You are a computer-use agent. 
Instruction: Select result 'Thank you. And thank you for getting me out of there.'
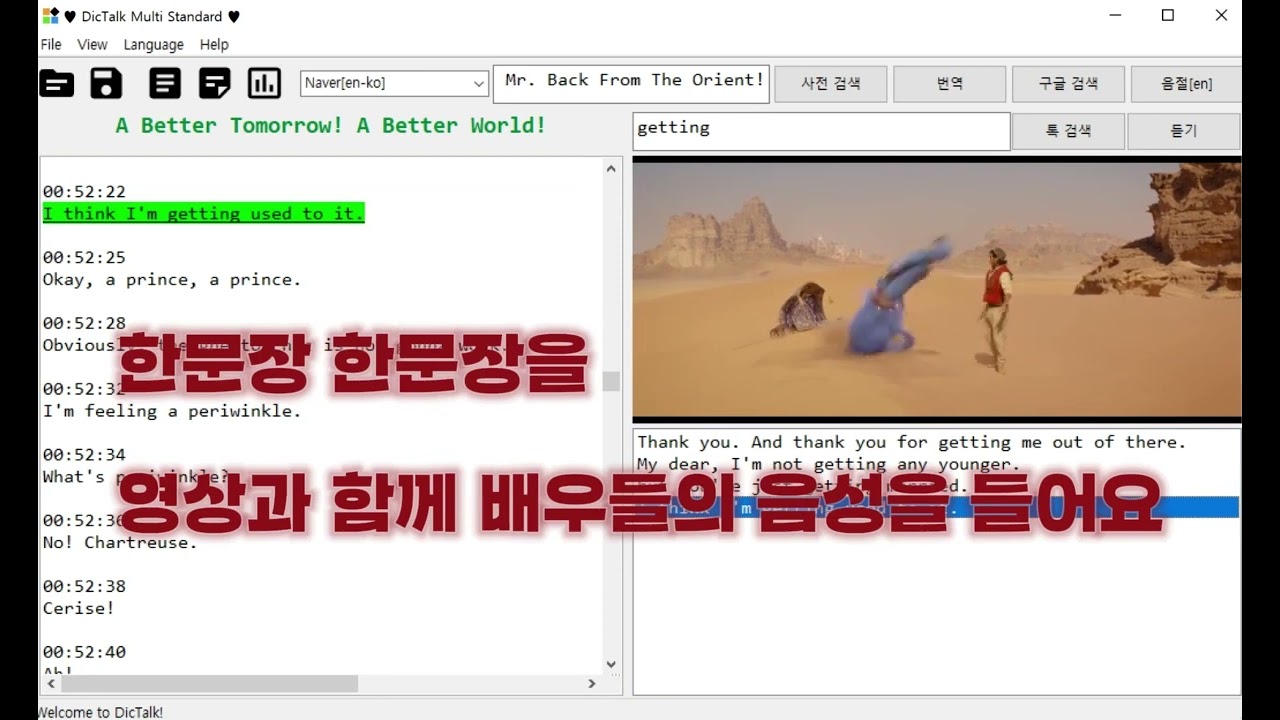pos(911,442)
